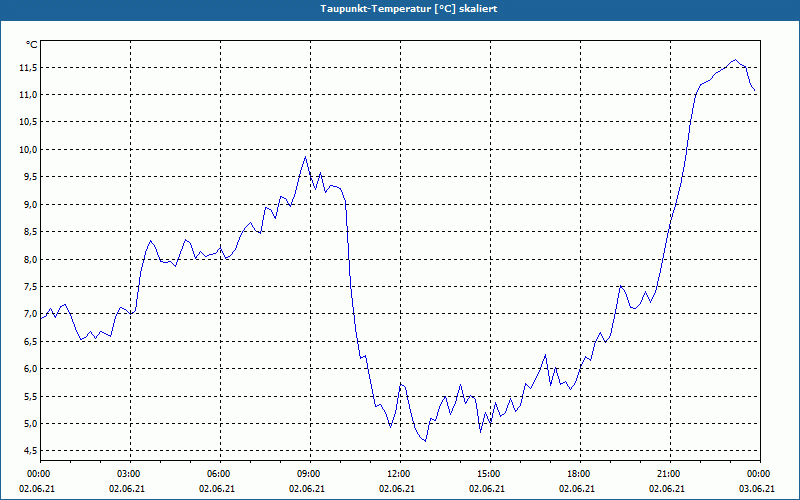Click the 8,5 label on the y-axis
800x500 pixels.
click(x=31, y=232)
